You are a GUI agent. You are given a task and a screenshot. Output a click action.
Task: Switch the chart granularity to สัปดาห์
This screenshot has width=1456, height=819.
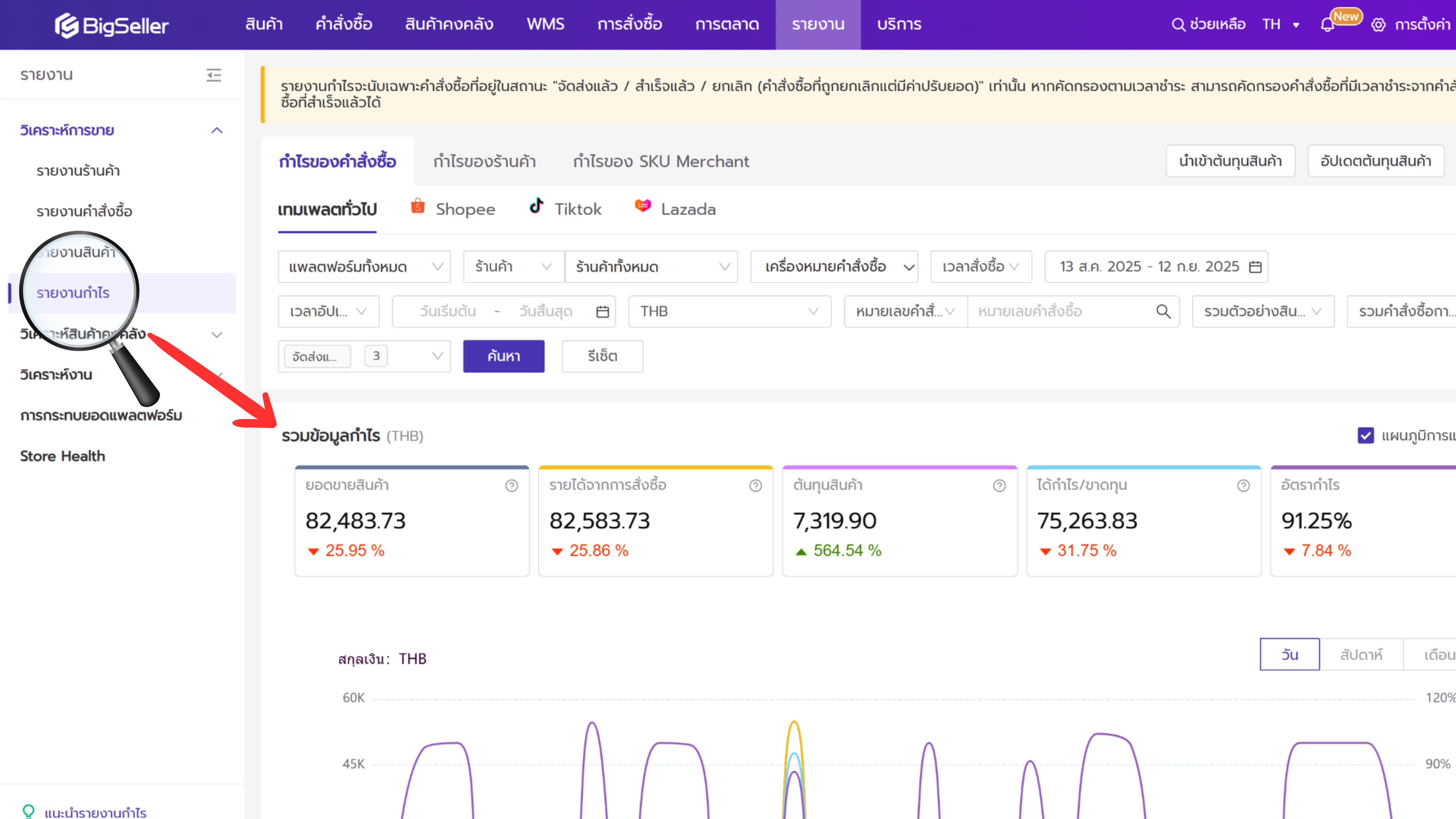coord(1361,655)
